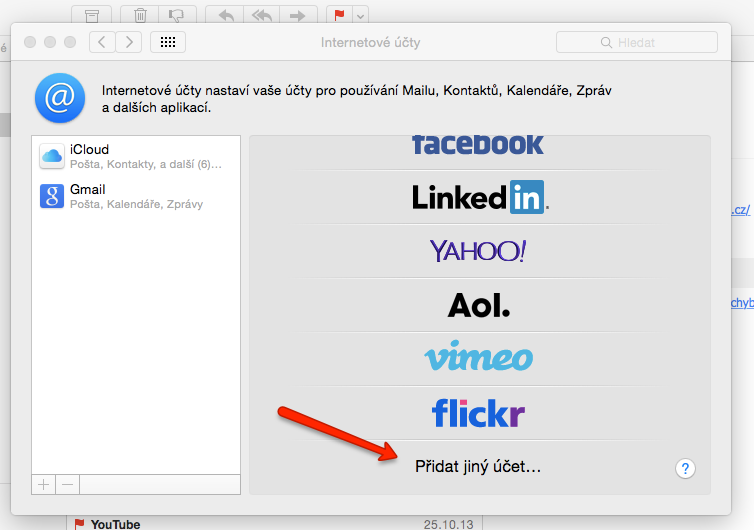This screenshot has height=530, width=754.
Task: Open help with the question mark button
Action: [x=685, y=468]
